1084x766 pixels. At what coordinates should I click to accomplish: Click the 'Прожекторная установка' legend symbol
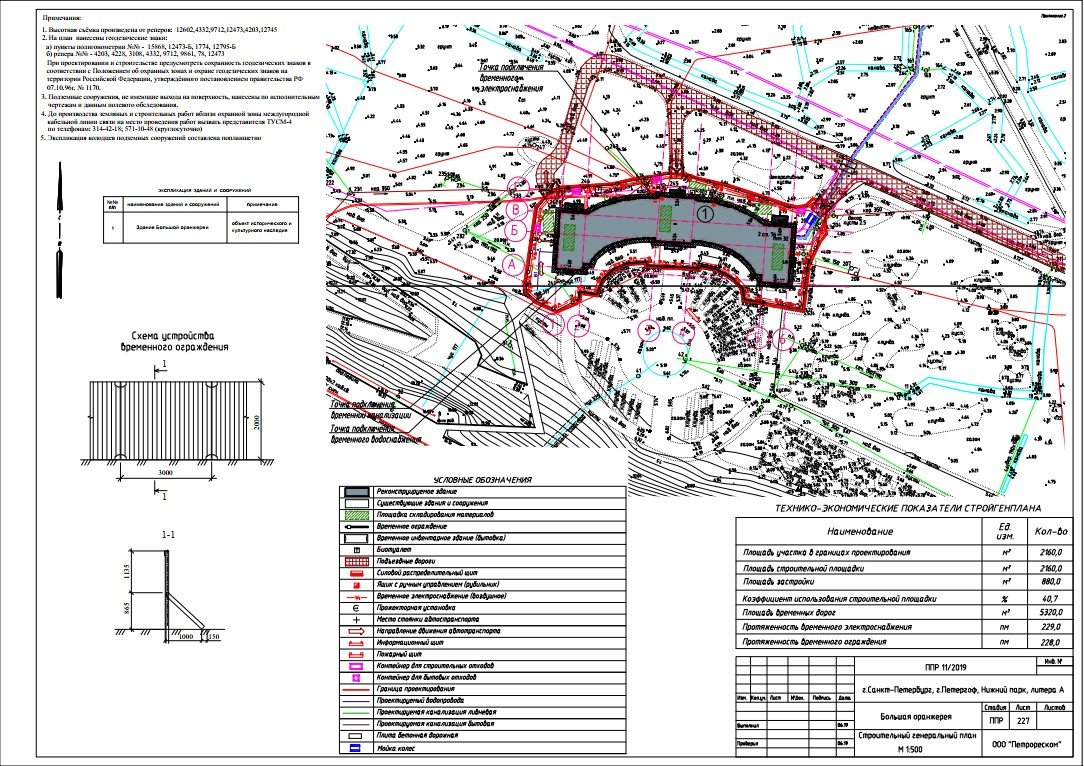[x=356, y=608]
